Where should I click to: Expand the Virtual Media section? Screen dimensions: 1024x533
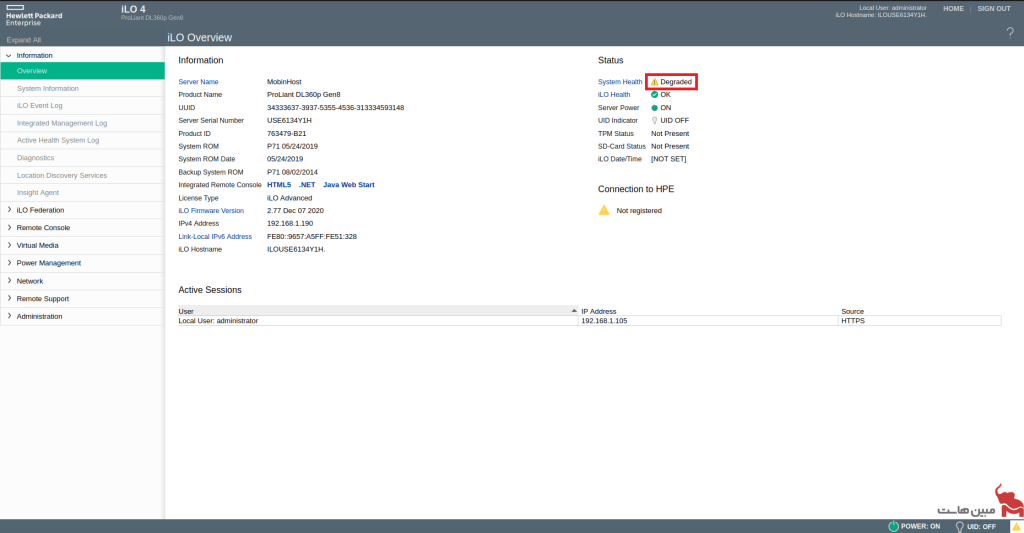tap(9, 245)
